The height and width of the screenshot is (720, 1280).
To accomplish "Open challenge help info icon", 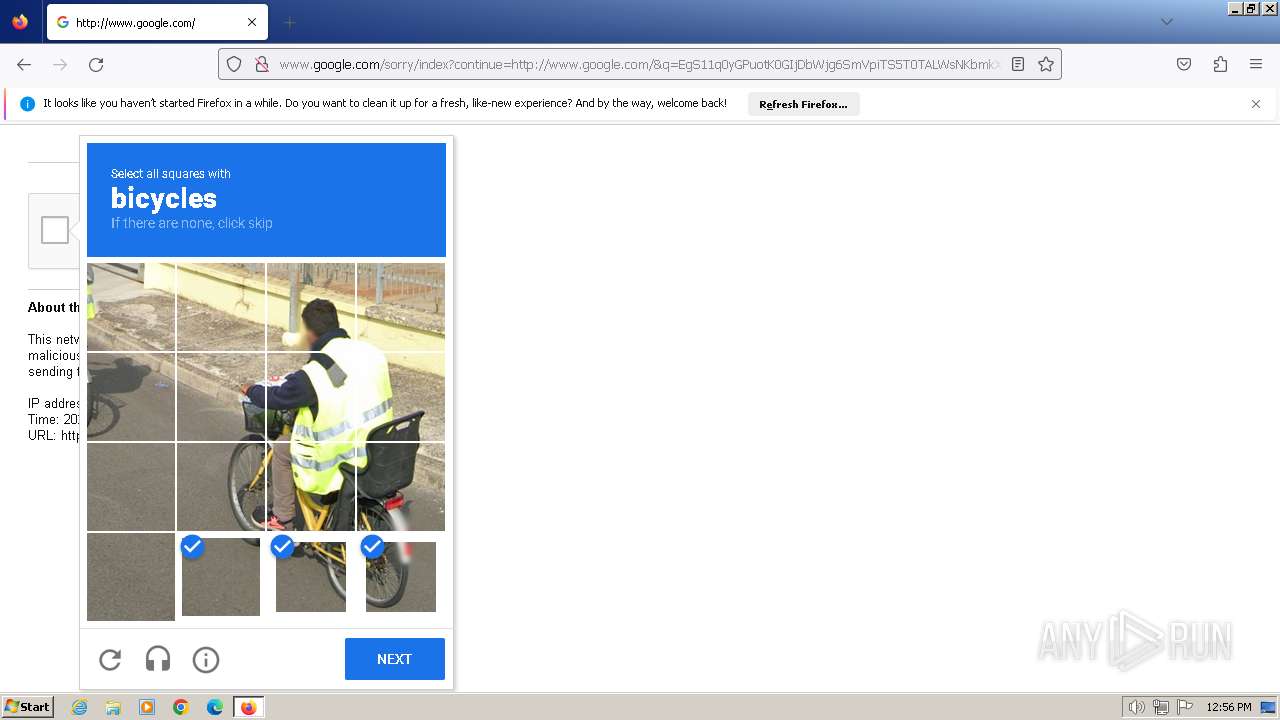I will point(206,659).
